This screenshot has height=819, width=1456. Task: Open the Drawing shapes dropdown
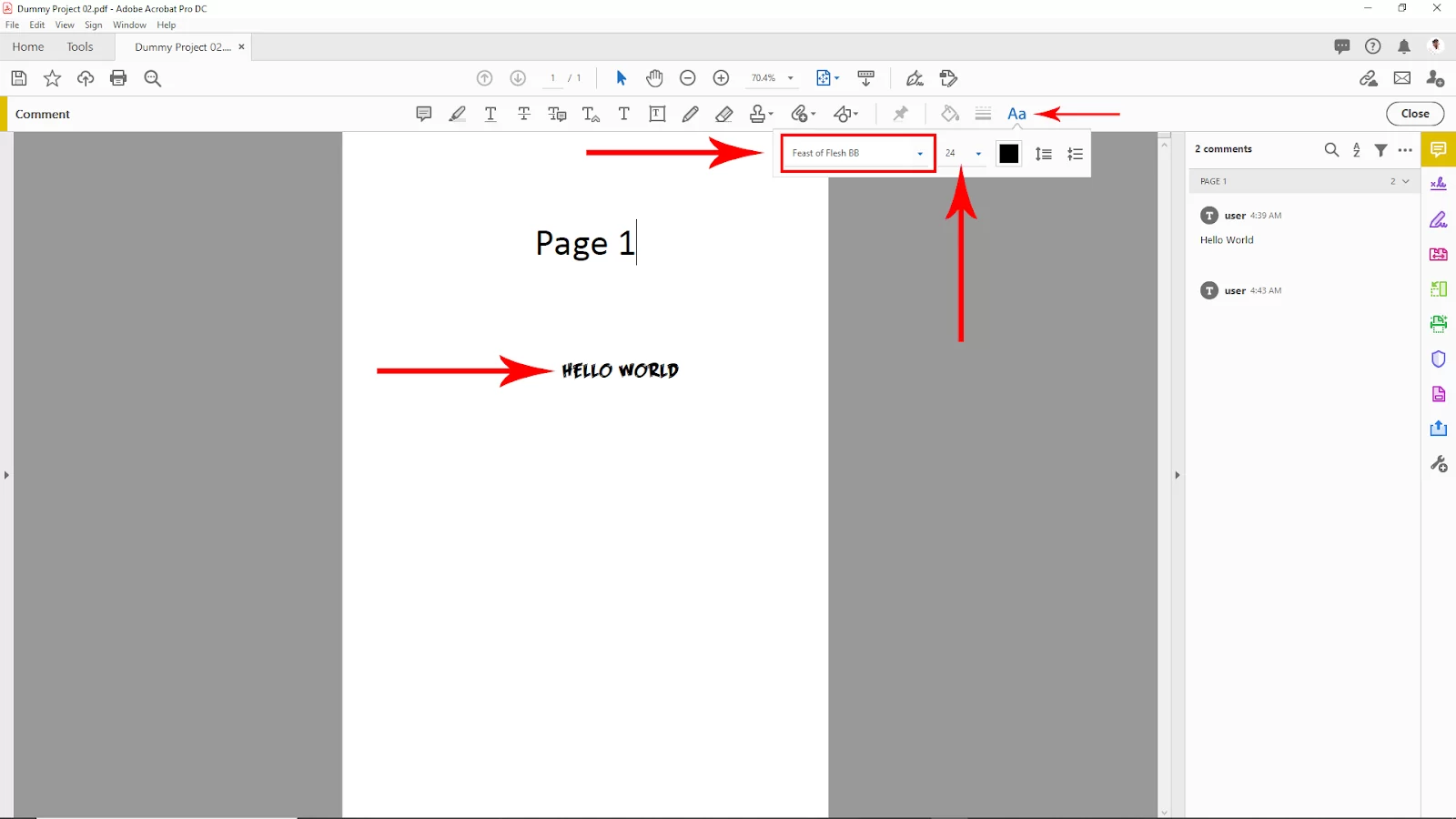845,114
